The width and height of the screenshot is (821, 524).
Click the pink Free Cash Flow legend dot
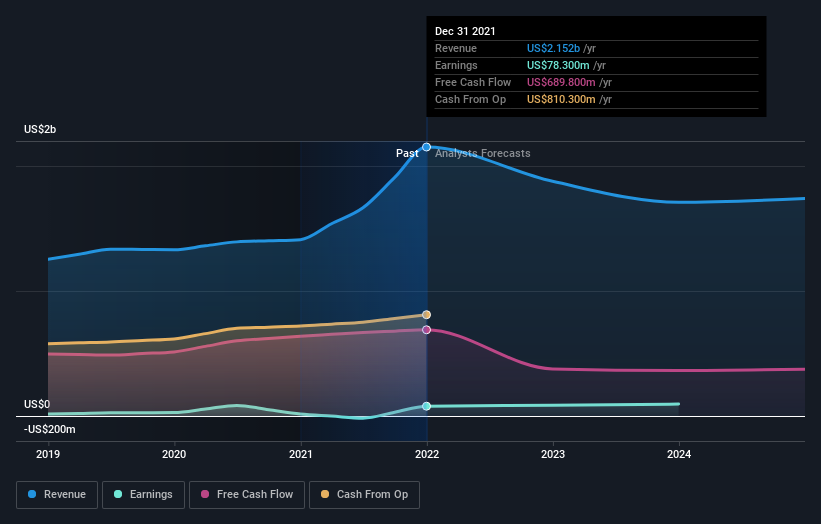coord(205,494)
